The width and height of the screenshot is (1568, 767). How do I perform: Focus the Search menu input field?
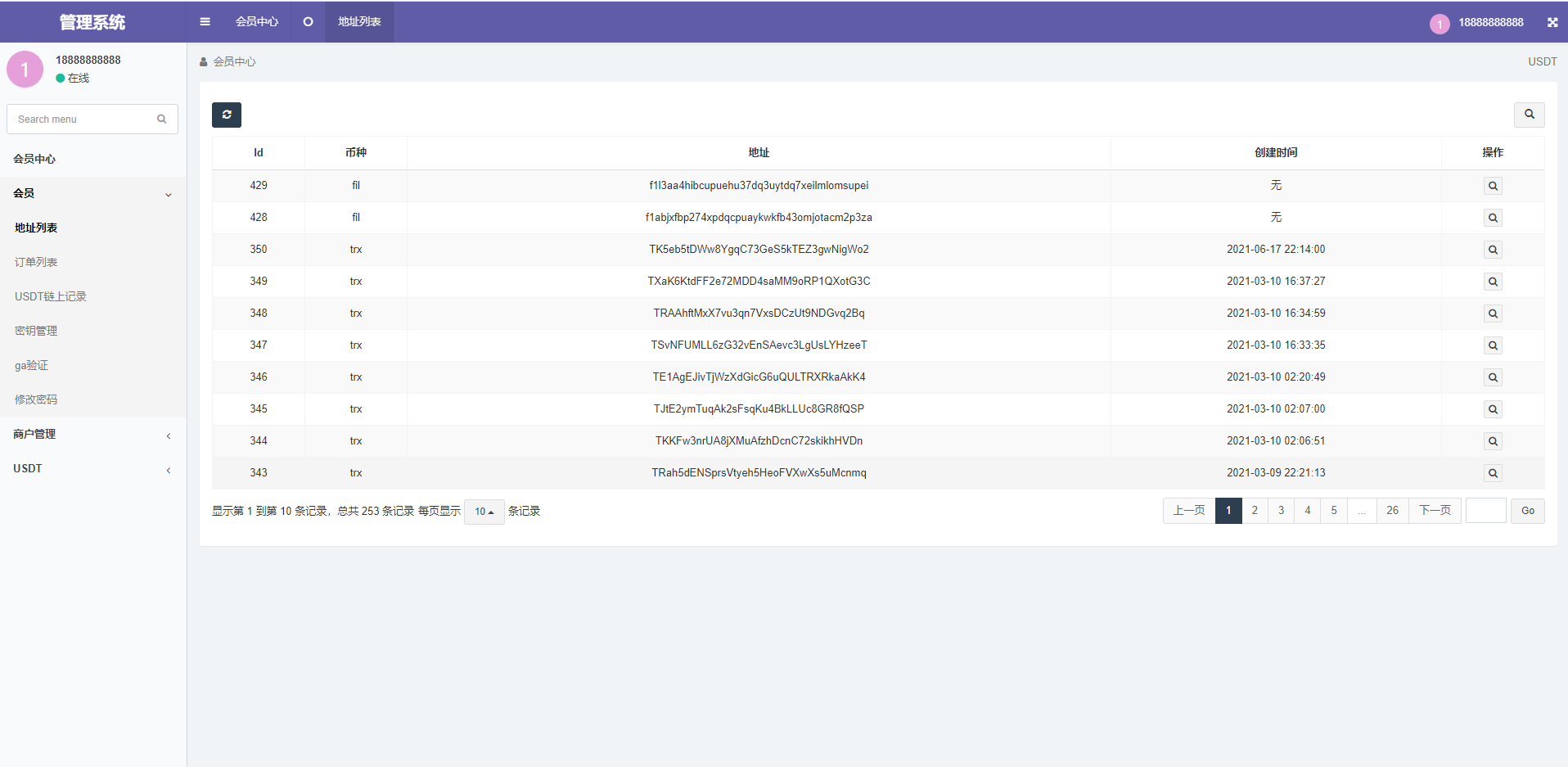[82, 120]
